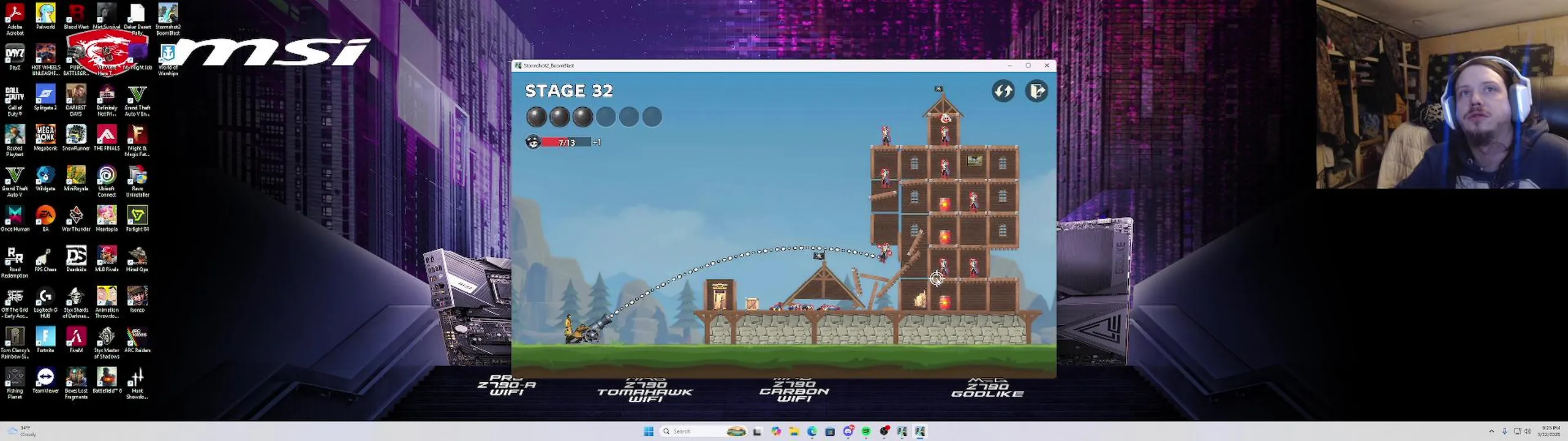This screenshot has width=1568, height=441.
Task: Launch the EA app shortcut
Action: coord(45,219)
